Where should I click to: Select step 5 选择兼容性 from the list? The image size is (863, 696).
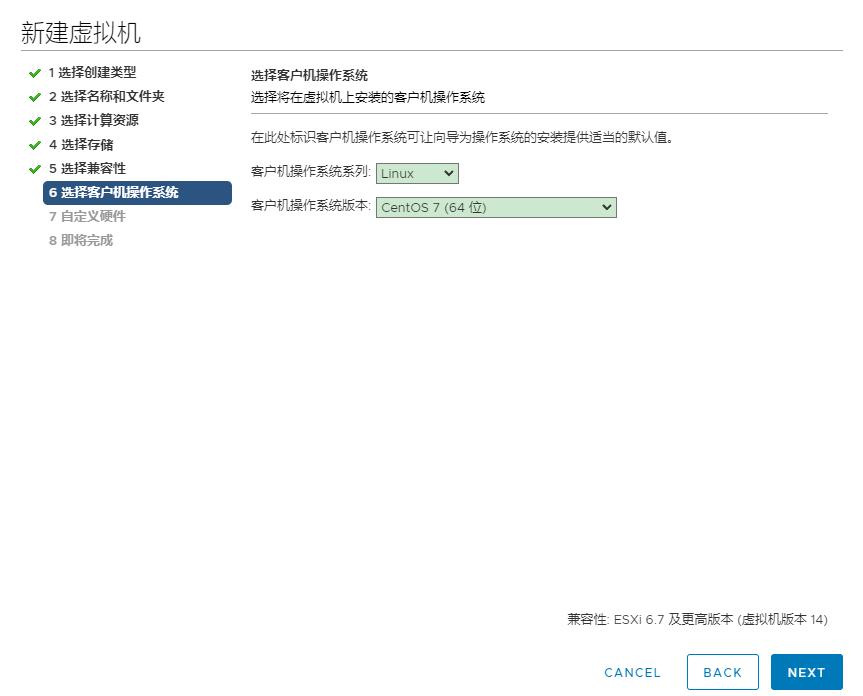tap(84, 168)
